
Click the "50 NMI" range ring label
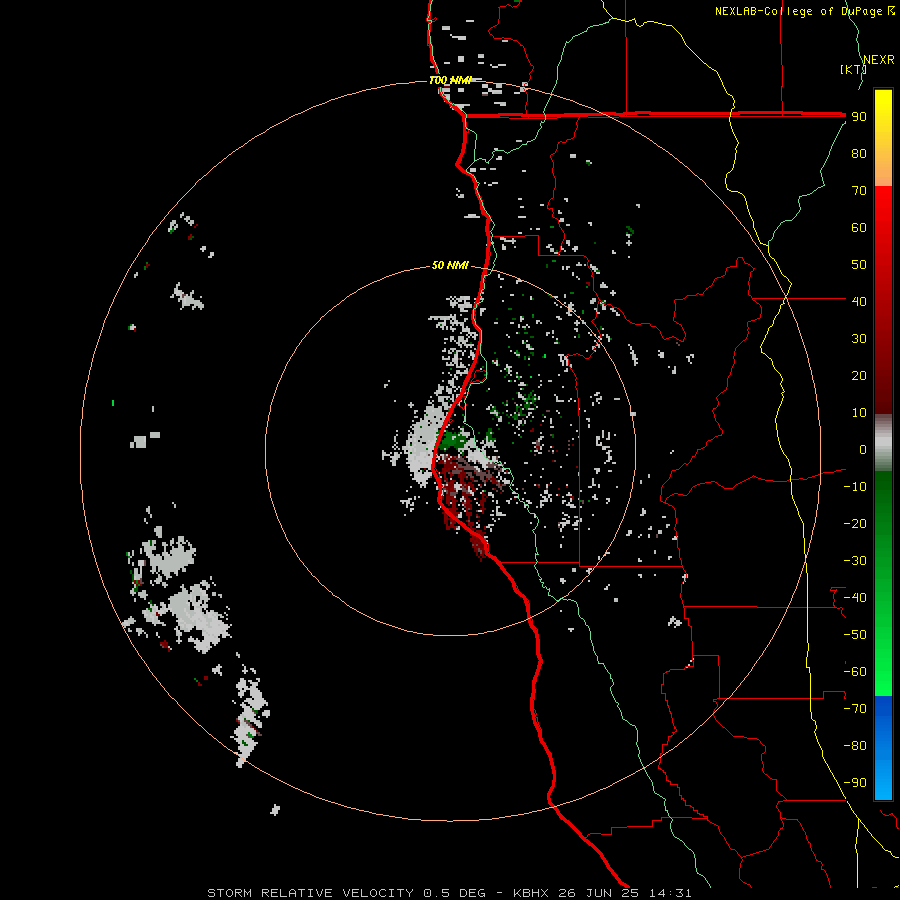tap(450, 265)
